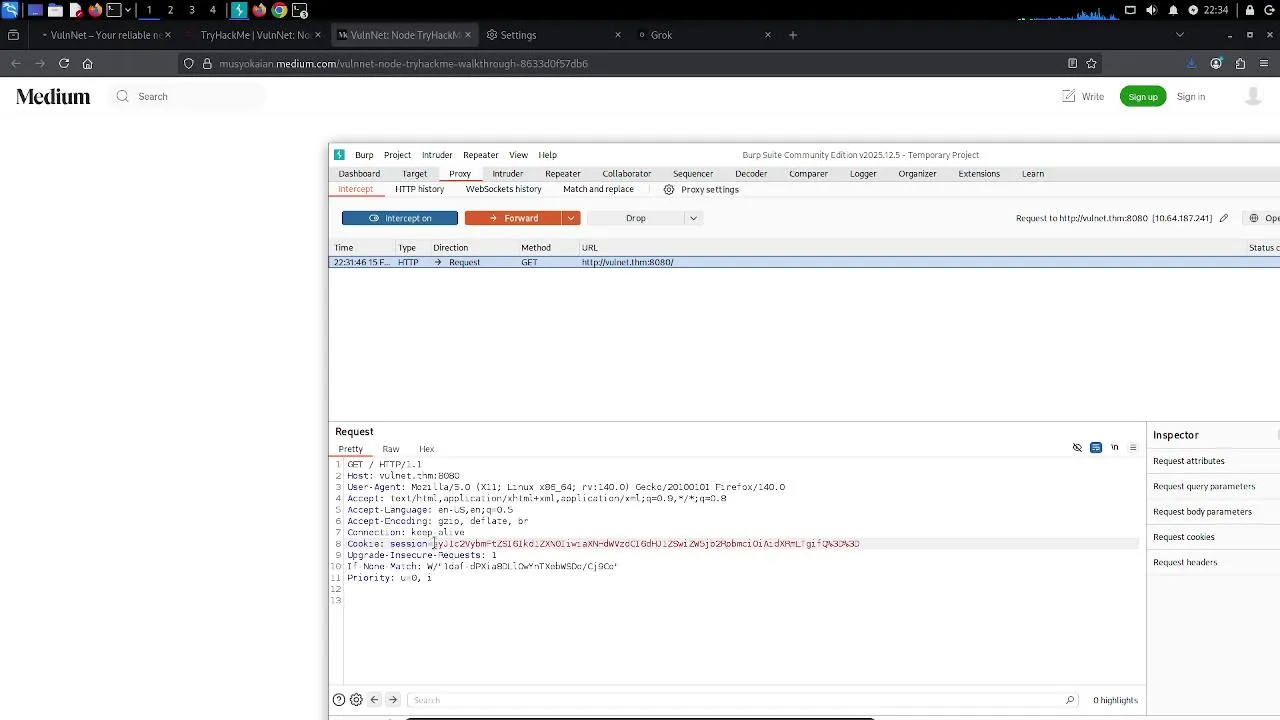The image size is (1280, 720).
Task: Expand the Drop dropdown arrow
Action: (x=693, y=218)
